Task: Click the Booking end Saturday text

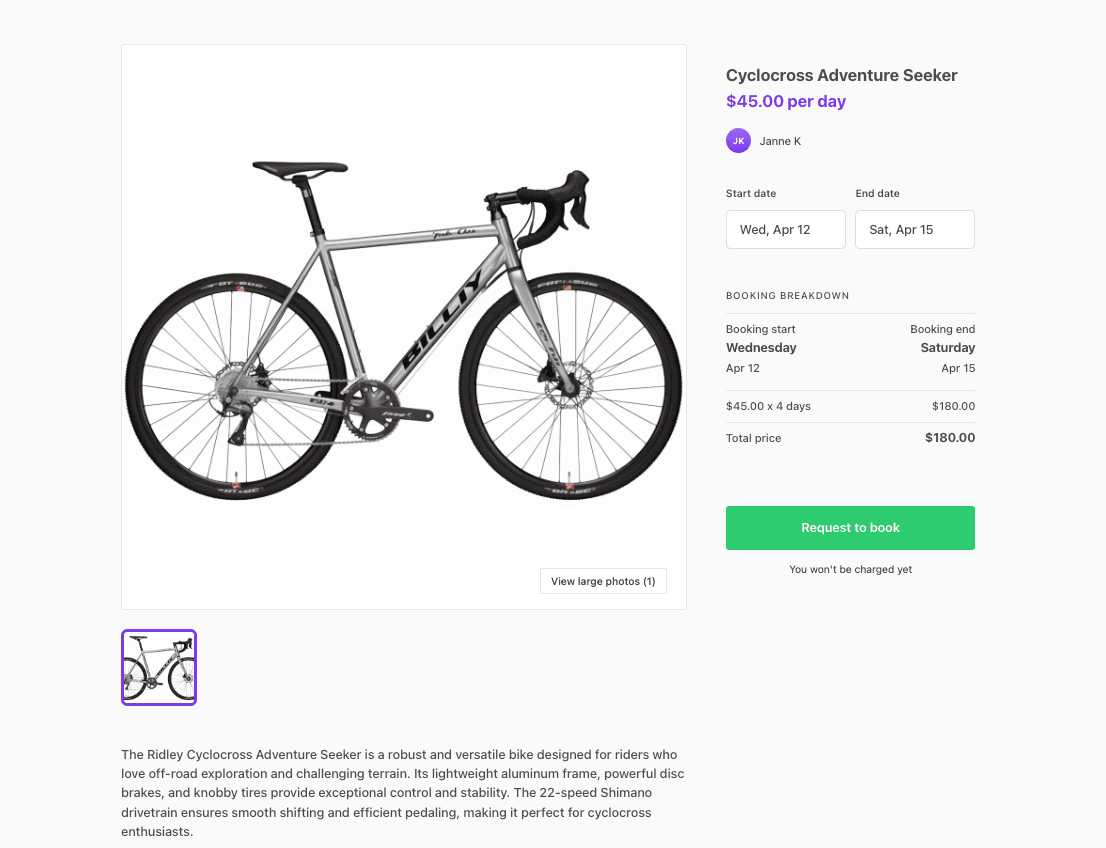Action: [x=947, y=347]
